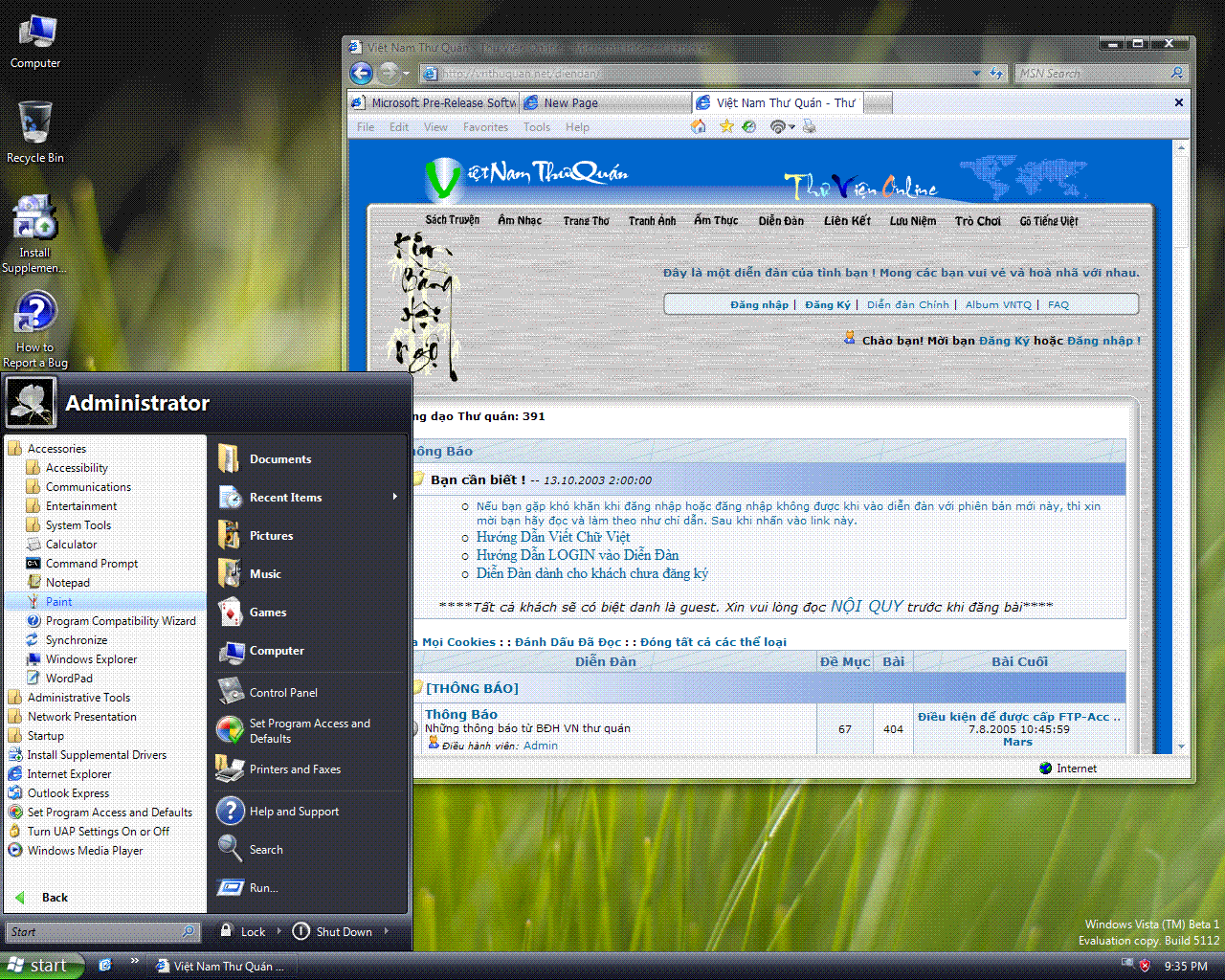Select Install Supplemental desktop shortcut

(35, 234)
